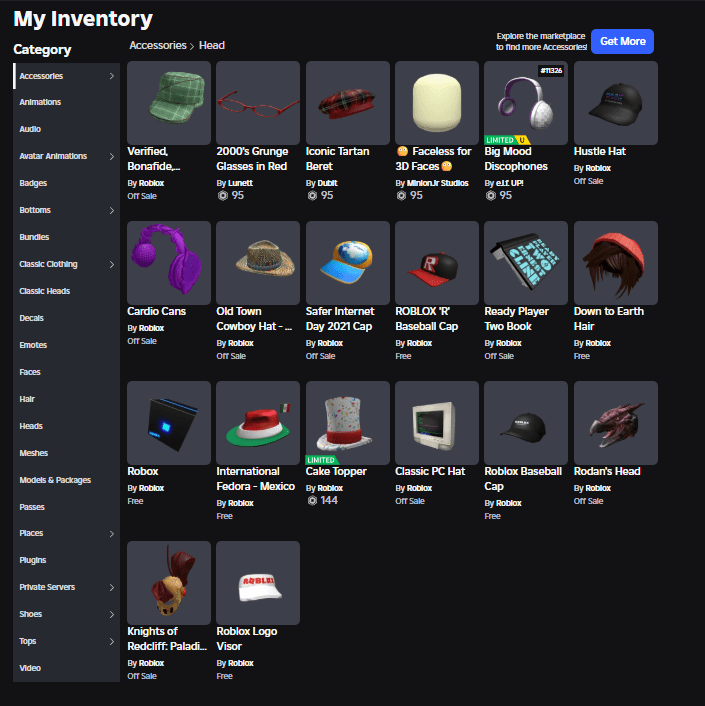
Task: Click the Head breadcrumb link
Action: click(x=212, y=45)
